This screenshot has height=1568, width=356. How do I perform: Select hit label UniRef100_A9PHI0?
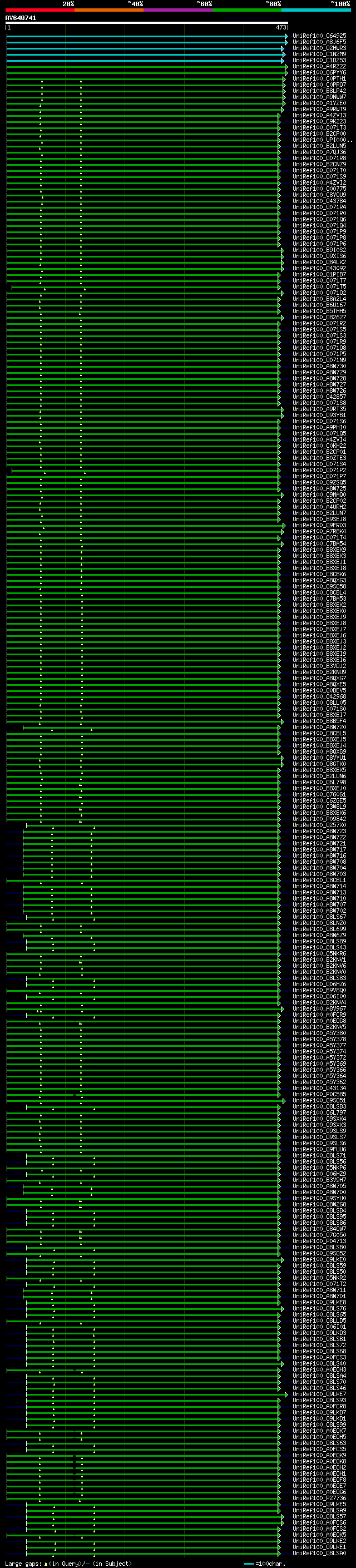(x=319, y=427)
